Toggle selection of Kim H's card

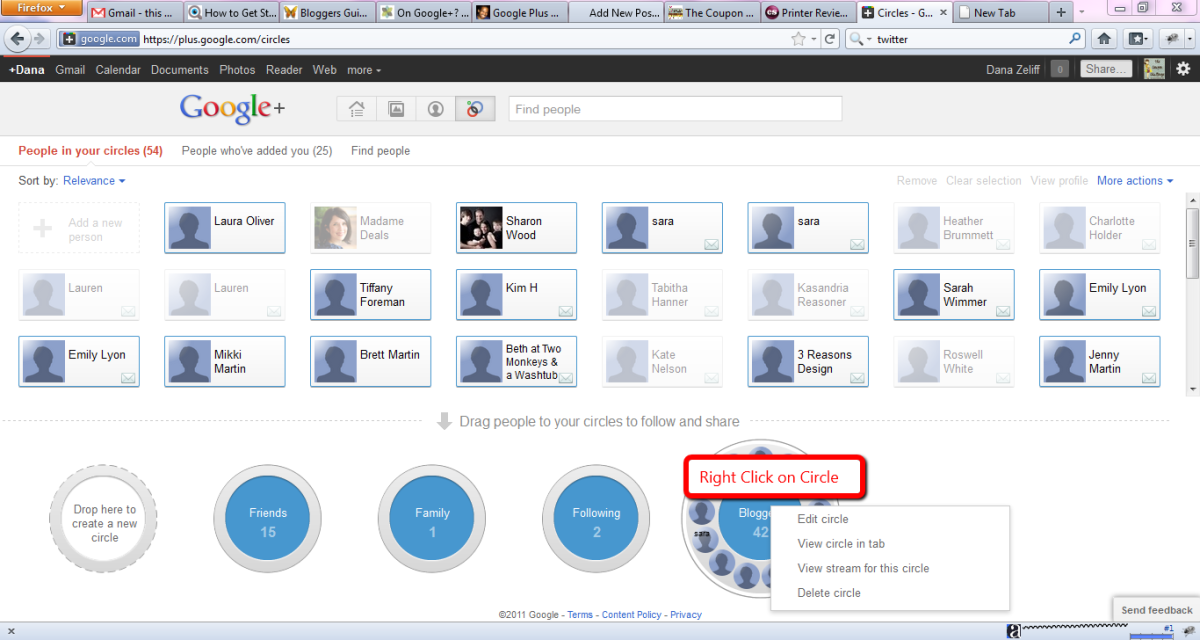[x=517, y=295]
